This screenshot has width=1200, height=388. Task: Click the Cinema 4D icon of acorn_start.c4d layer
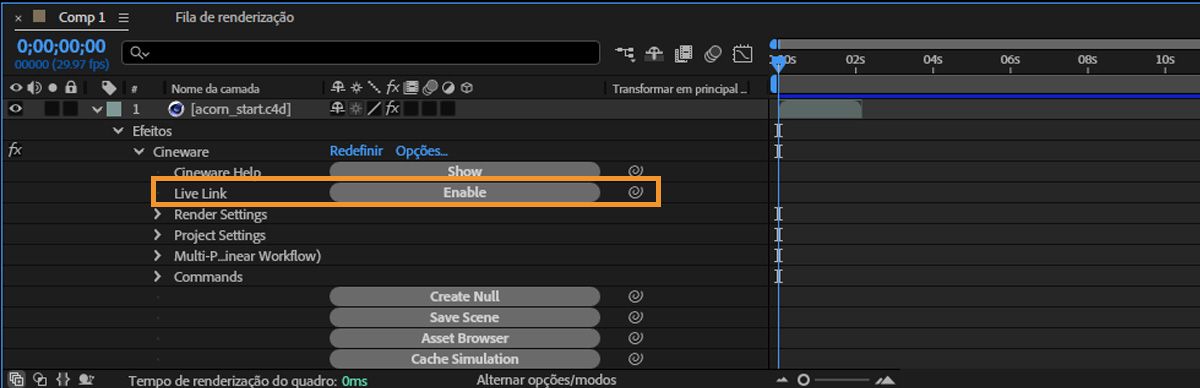177,109
